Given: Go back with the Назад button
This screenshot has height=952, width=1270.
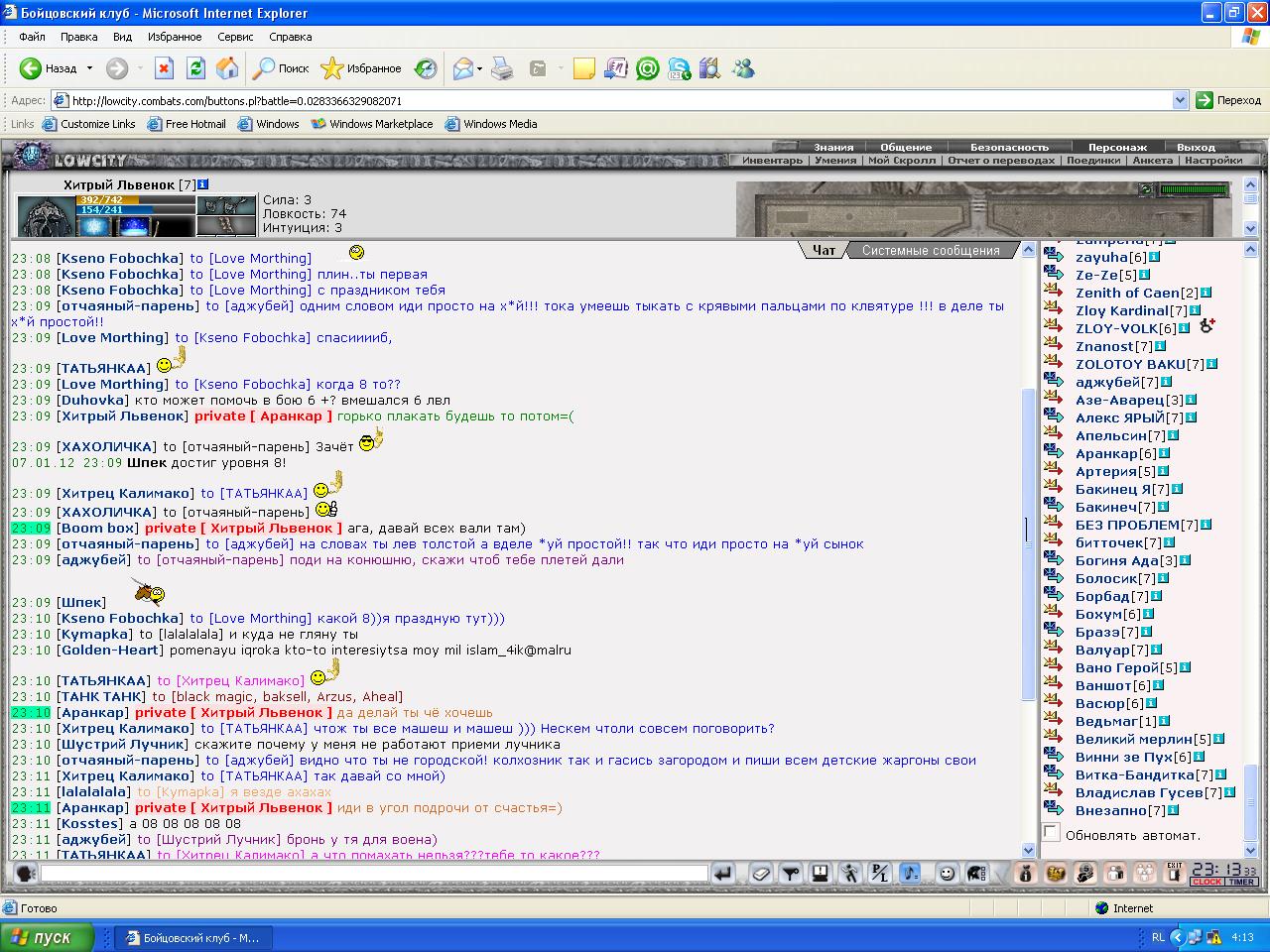Looking at the screenshot, I should 50,68.
